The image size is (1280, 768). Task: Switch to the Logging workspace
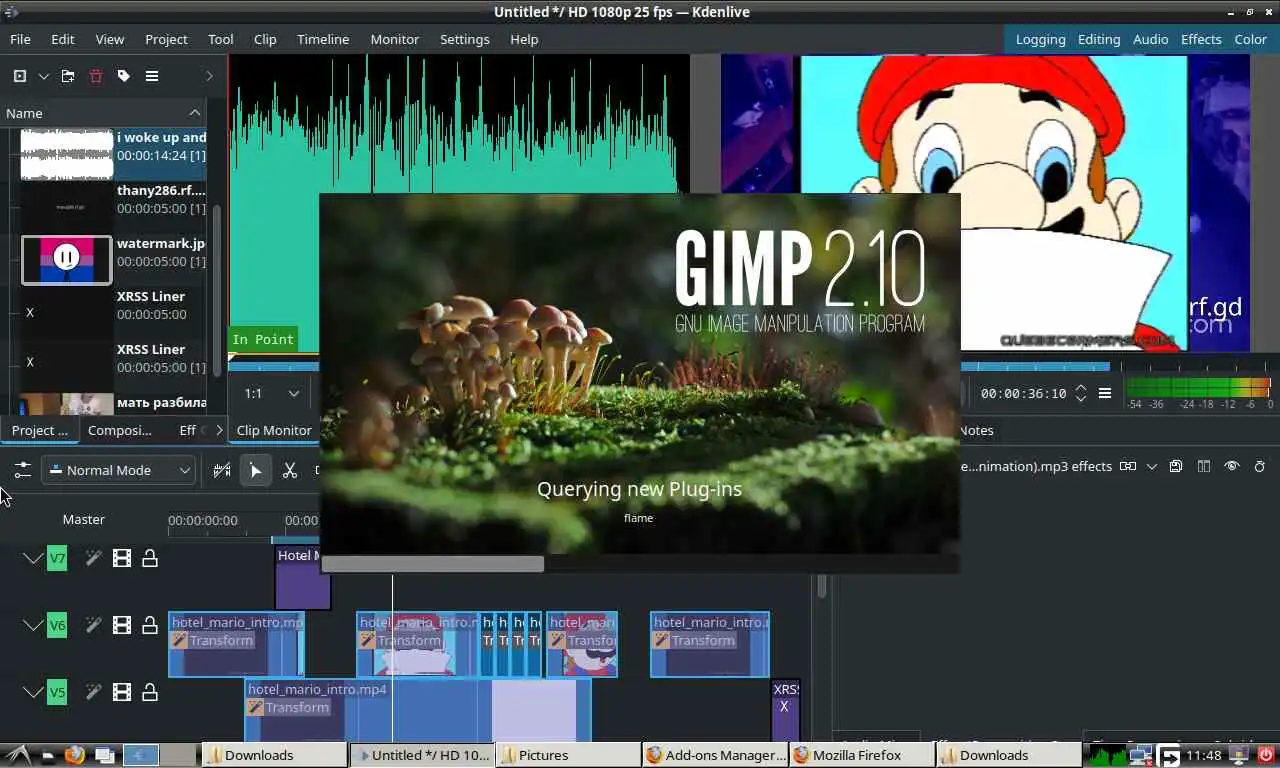click(x=1040, y=39)
